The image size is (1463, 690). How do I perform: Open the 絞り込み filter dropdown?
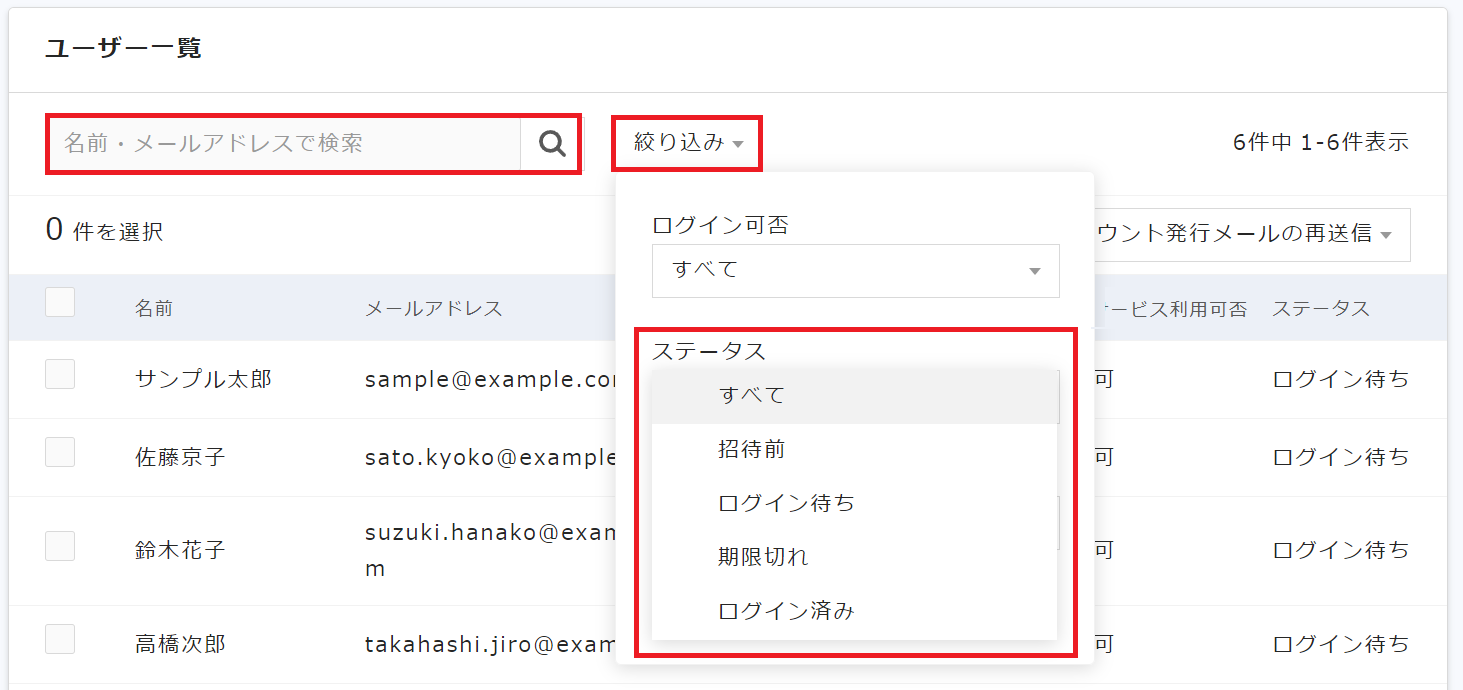pos(688,143)
